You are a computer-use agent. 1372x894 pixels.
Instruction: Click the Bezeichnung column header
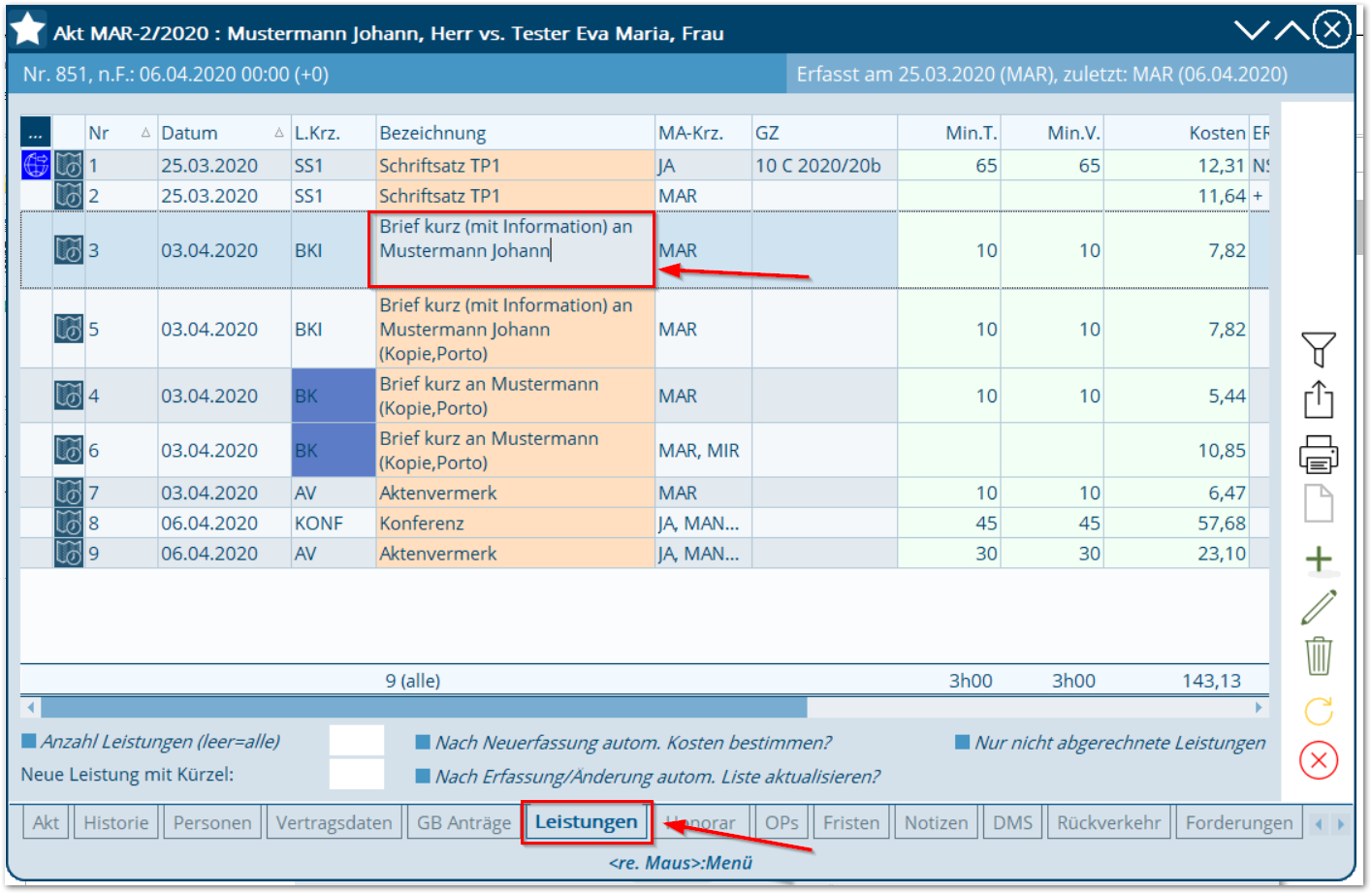(515, 133)
